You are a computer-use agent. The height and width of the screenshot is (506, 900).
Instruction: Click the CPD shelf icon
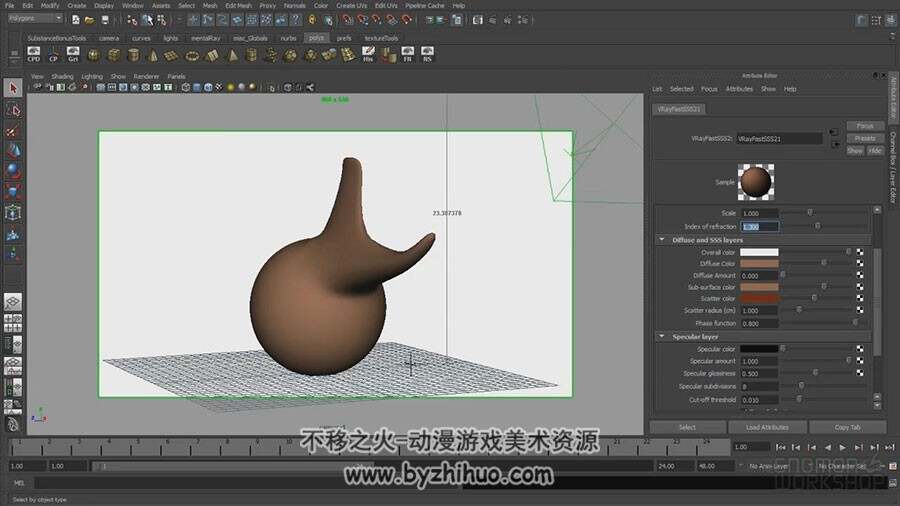click(34, 55)
